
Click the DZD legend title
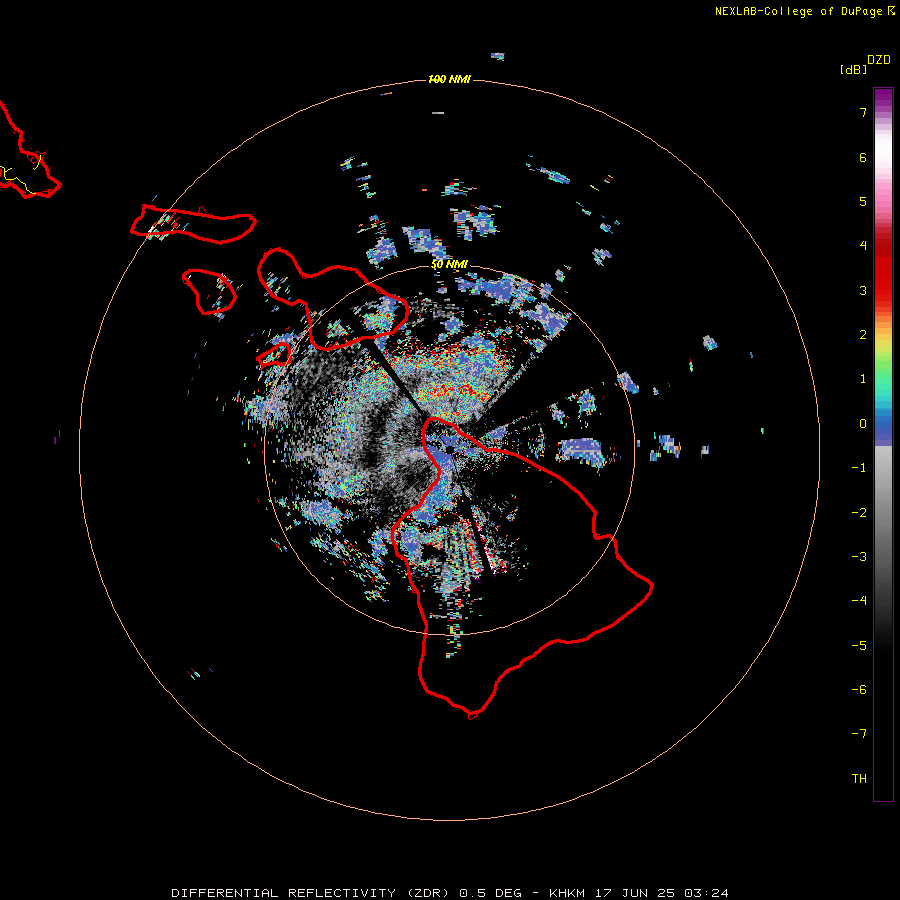pos(878,60)
